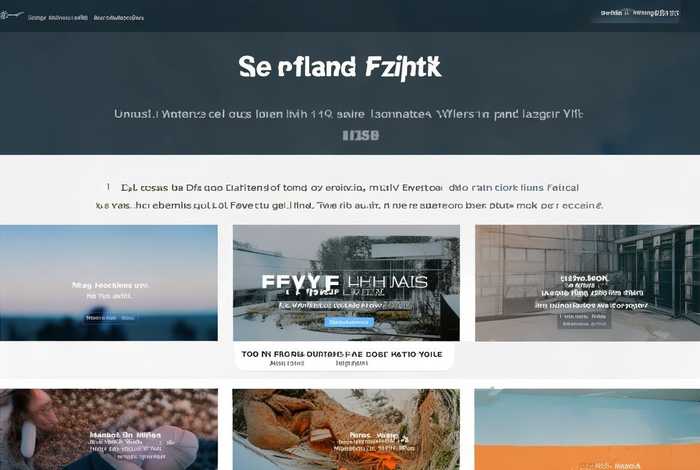Screen dimensions: 700x470
Task: Open the blue twilight sky thumbnail card
Action: pos(109,283)
